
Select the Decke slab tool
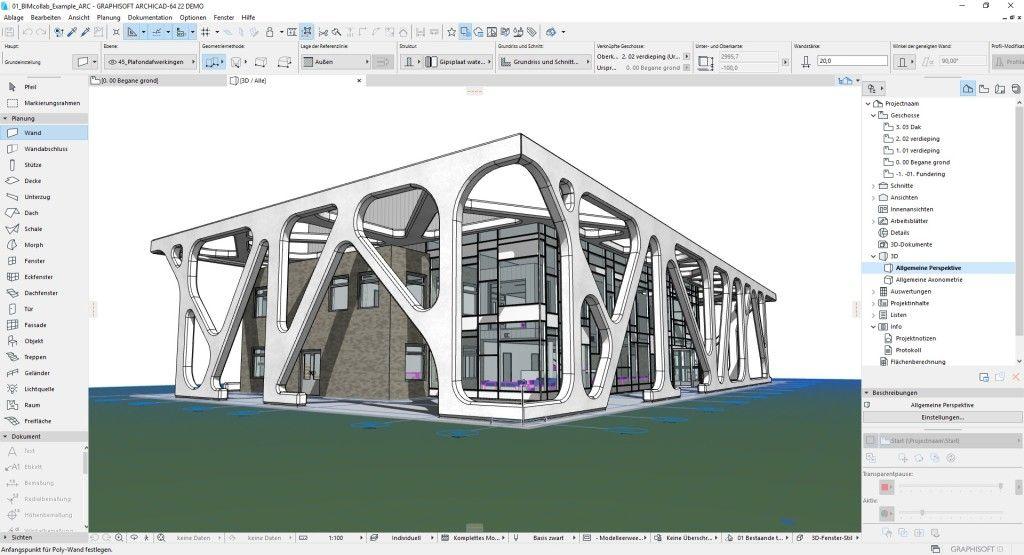click(x=44, y=181)
